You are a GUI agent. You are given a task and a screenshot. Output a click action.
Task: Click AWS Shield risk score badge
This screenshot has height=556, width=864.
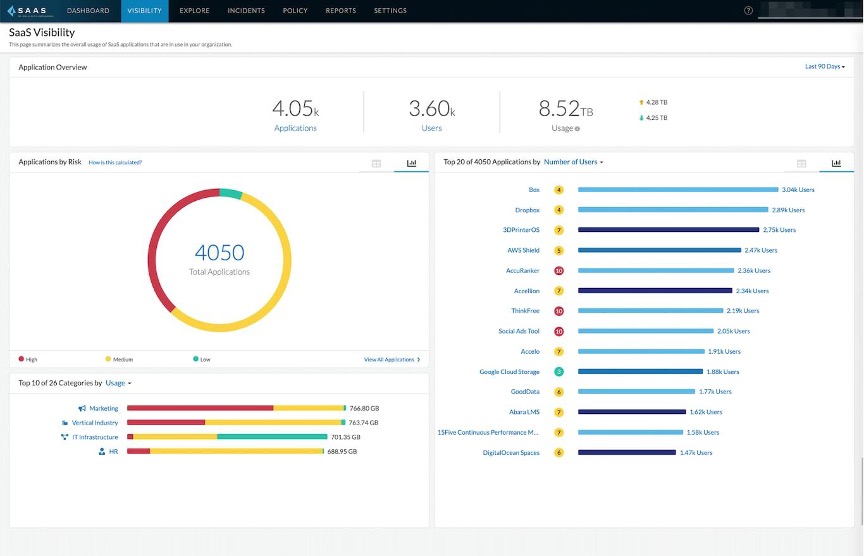[x=559, y=250]
